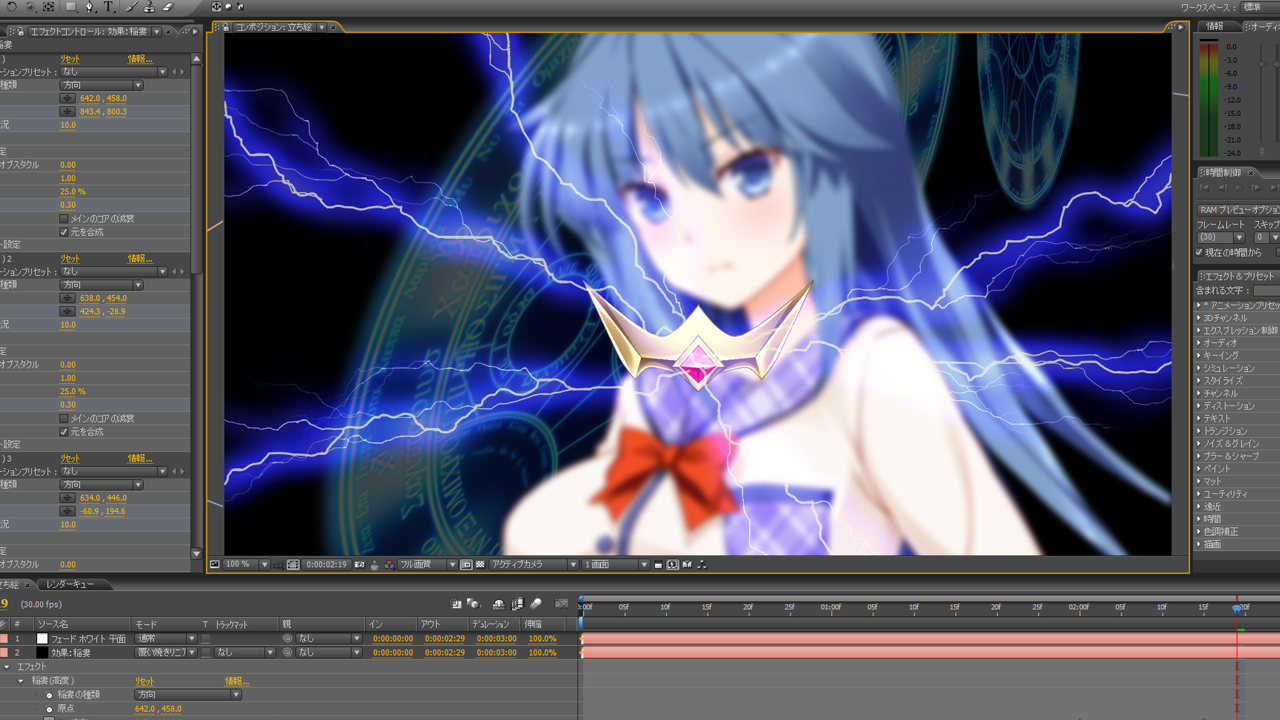Click the Flowchart icon in viewer footer

pyautogui.click(x=701, y=564)
